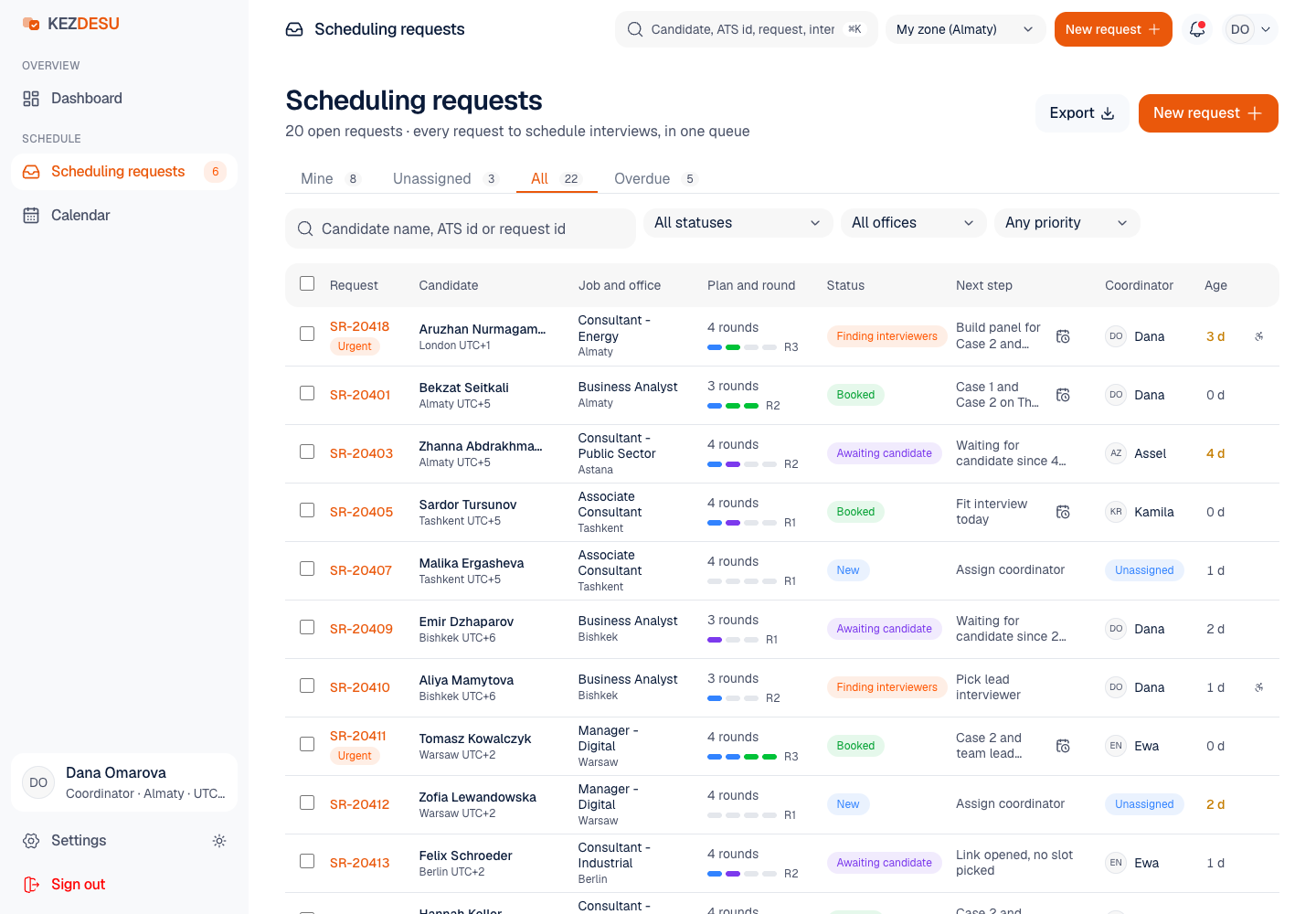Screen dimensions: 1316x914
Task: Open the calendar-clock icon for SR-20411
Action: 1063,746
